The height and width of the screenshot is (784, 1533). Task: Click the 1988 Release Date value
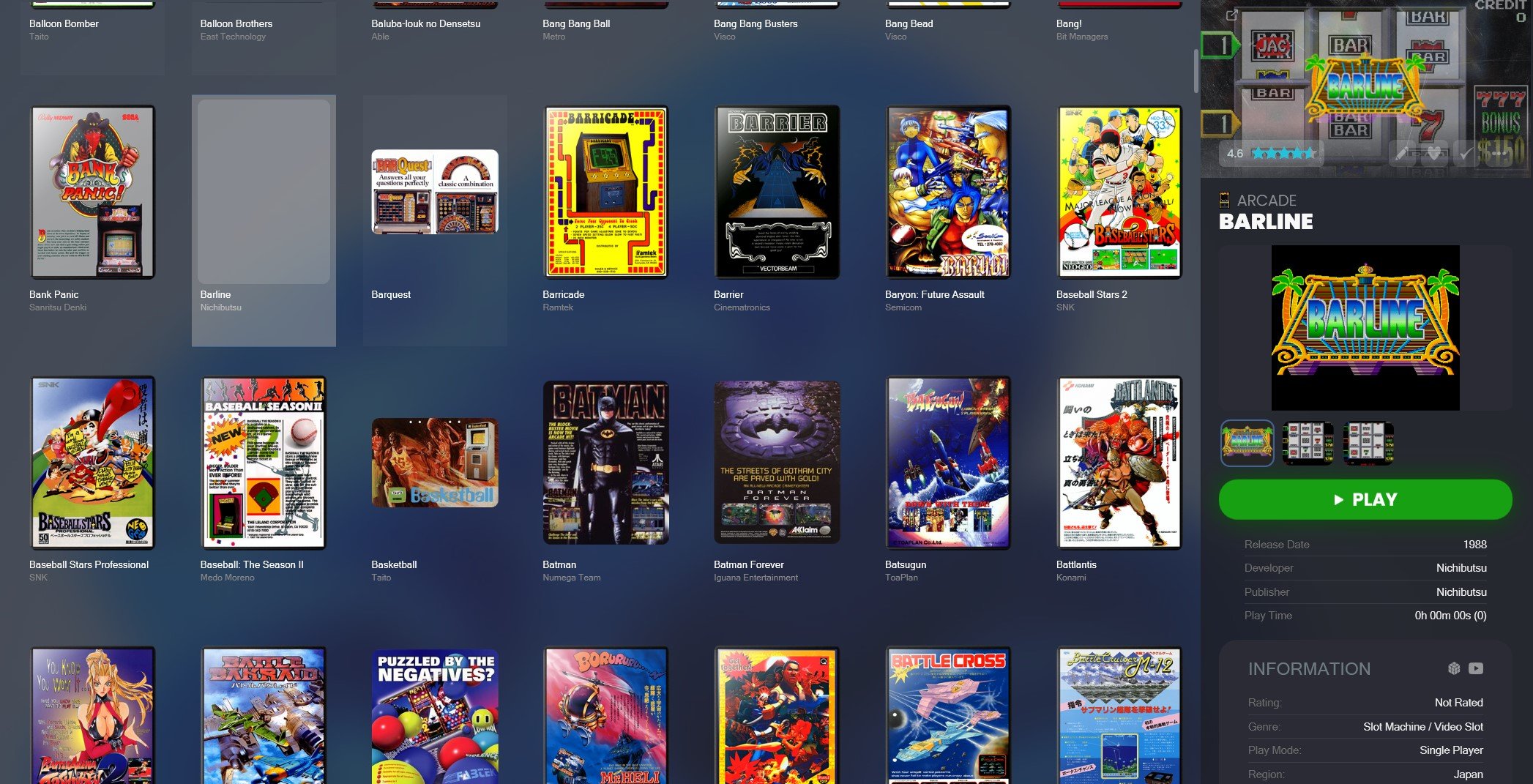1475,545
